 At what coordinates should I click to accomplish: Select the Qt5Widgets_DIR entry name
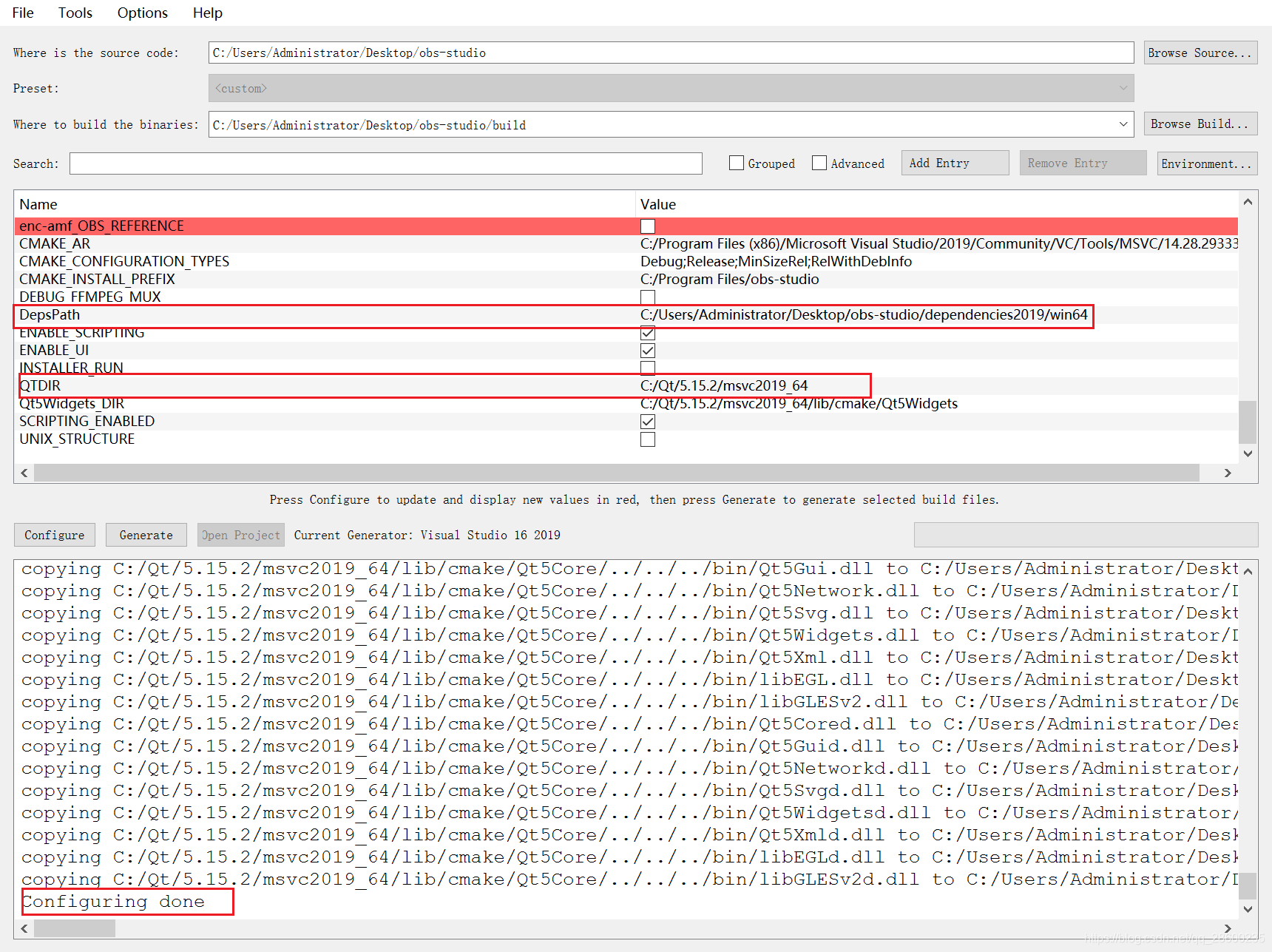click(x=72, y=404)
